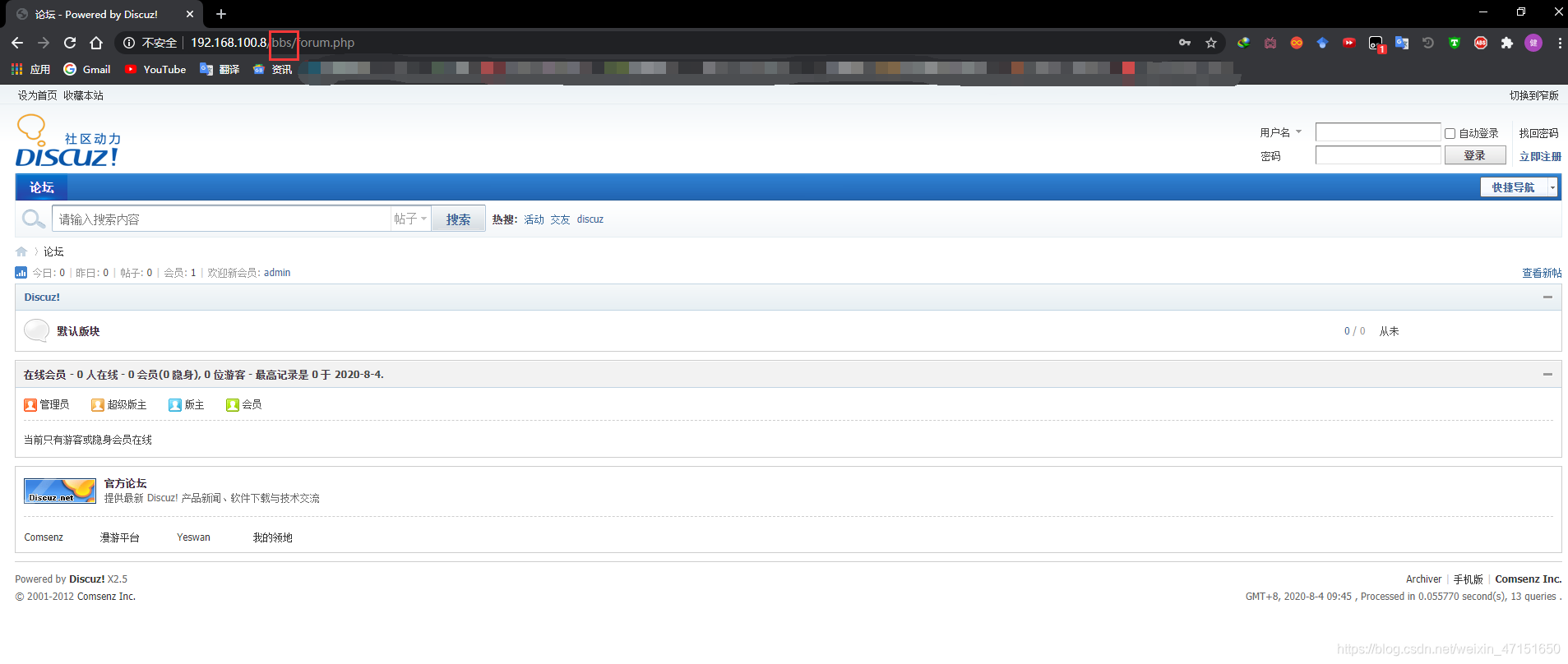Click the browser Back arrow

click(x=17, y=43)
